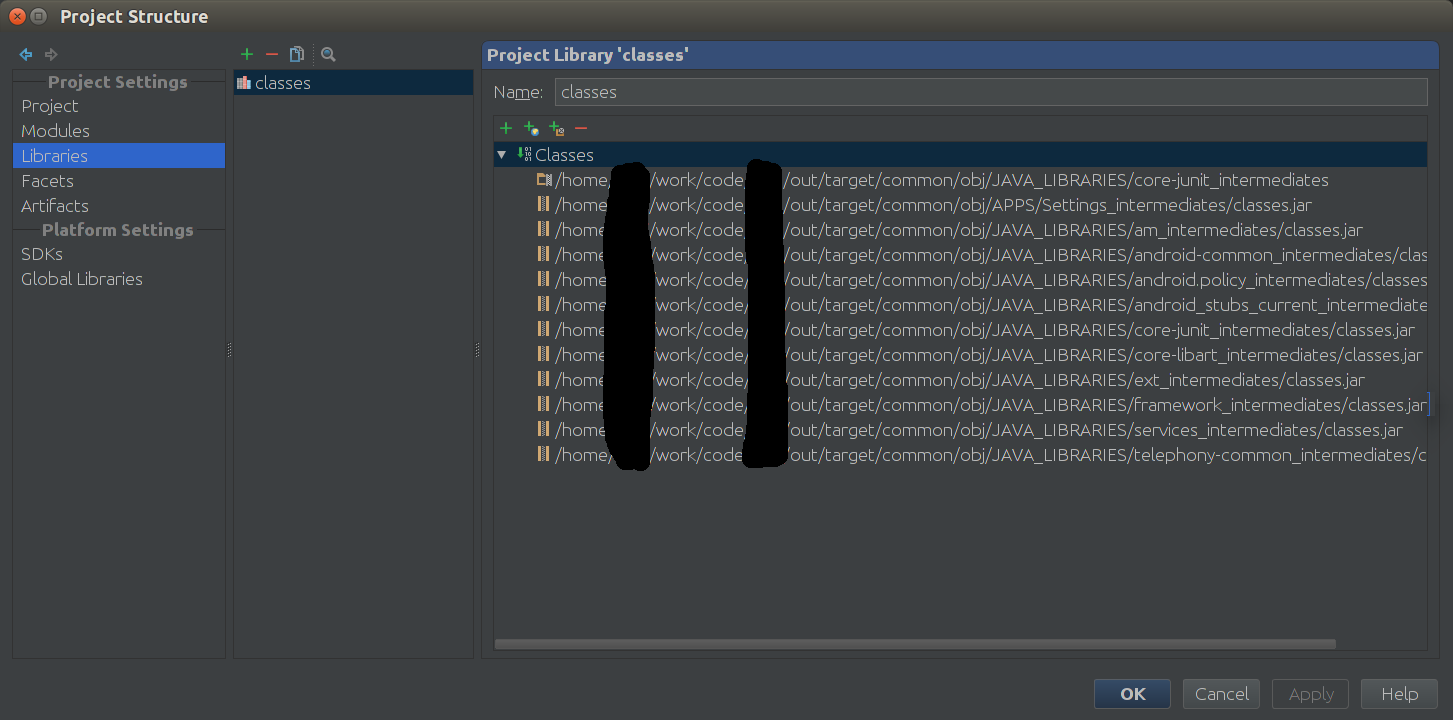Create a new library with the green plus
Image resolution: width=1453 pixels, height=720 pixels.
(247, 54)
